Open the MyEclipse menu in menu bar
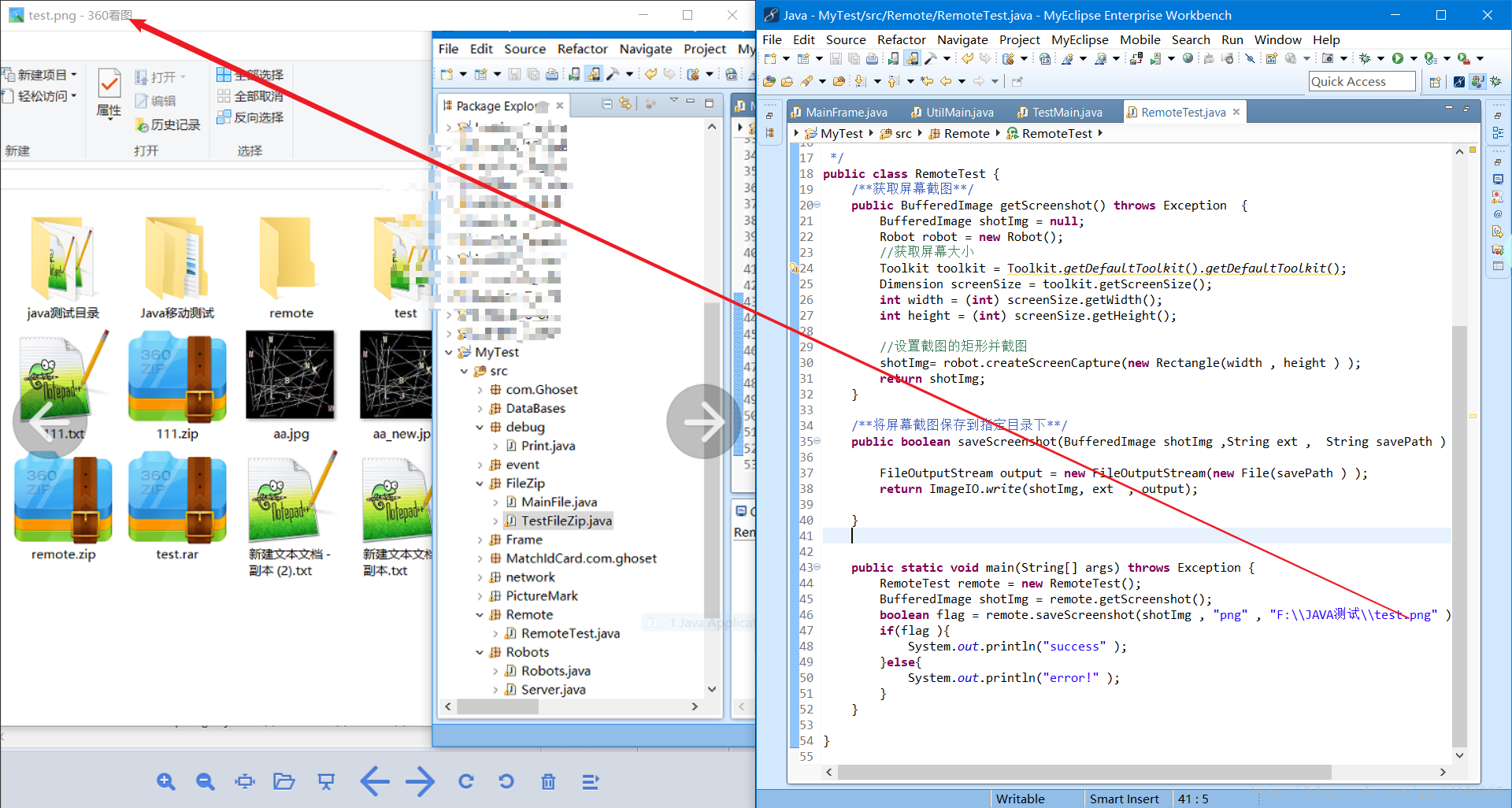 tap(1080, 39)
